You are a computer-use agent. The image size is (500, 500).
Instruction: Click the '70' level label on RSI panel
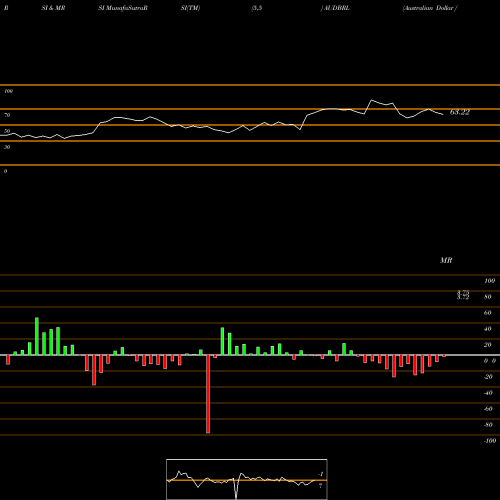coord(7,115)
